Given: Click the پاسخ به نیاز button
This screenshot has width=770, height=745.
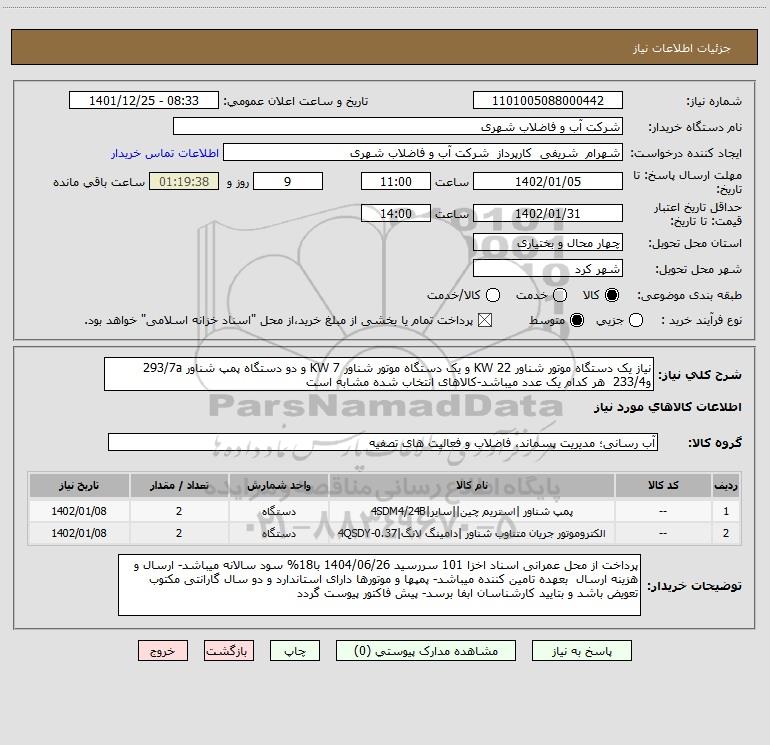Looking at the screenshot, I should (581, 651).
